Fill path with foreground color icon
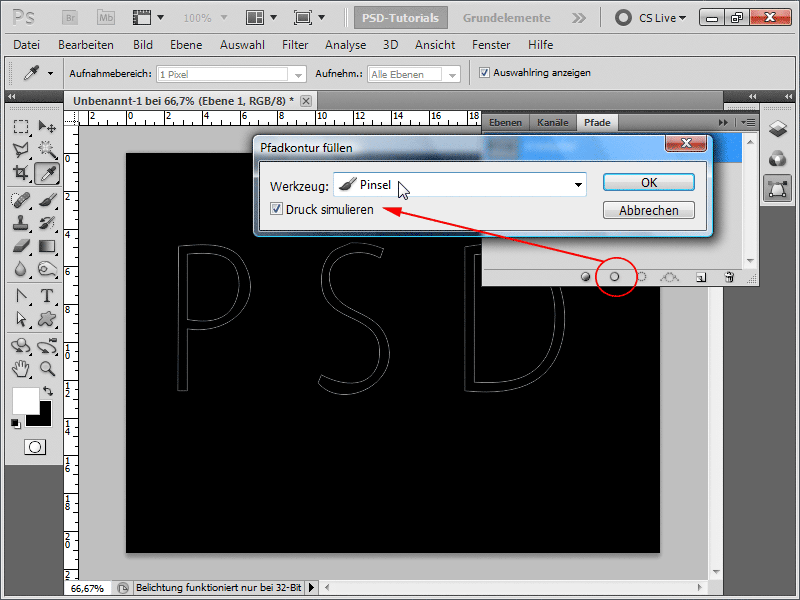The width and height of the screenshot is (800, 600). pyautogui.click(x=586, y=277)
